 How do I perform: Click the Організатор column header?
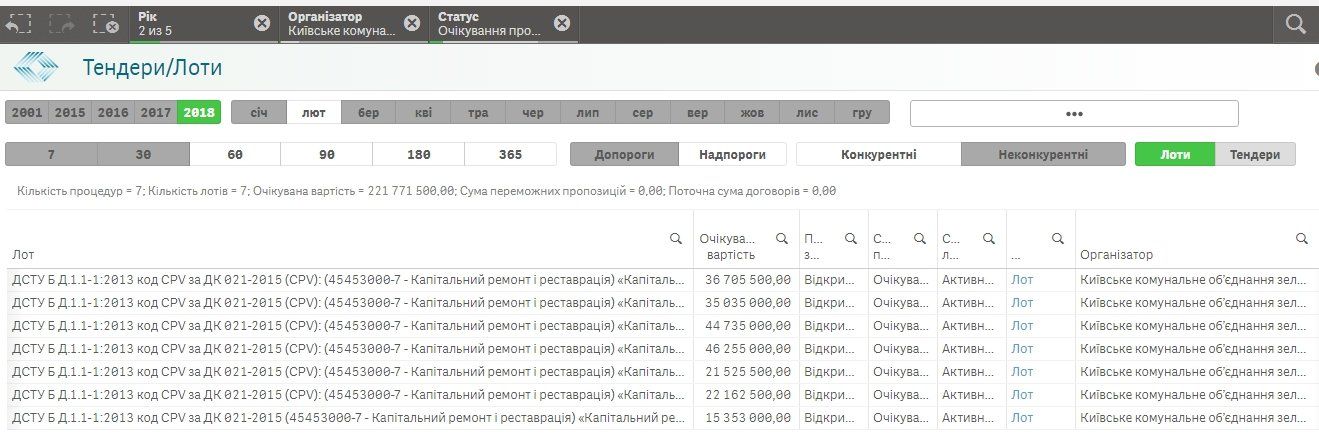[1116, 255]
